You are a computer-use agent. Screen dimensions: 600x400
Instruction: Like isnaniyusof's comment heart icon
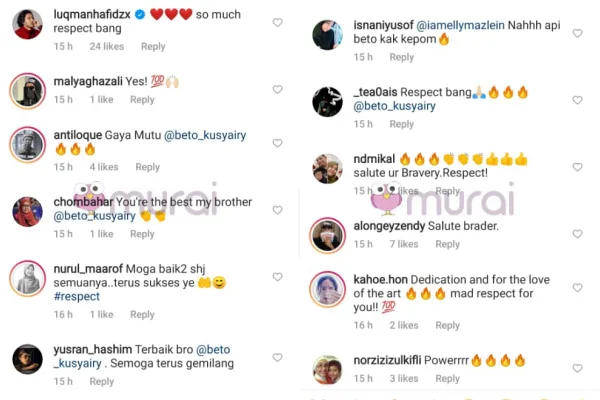click(577, 33)
